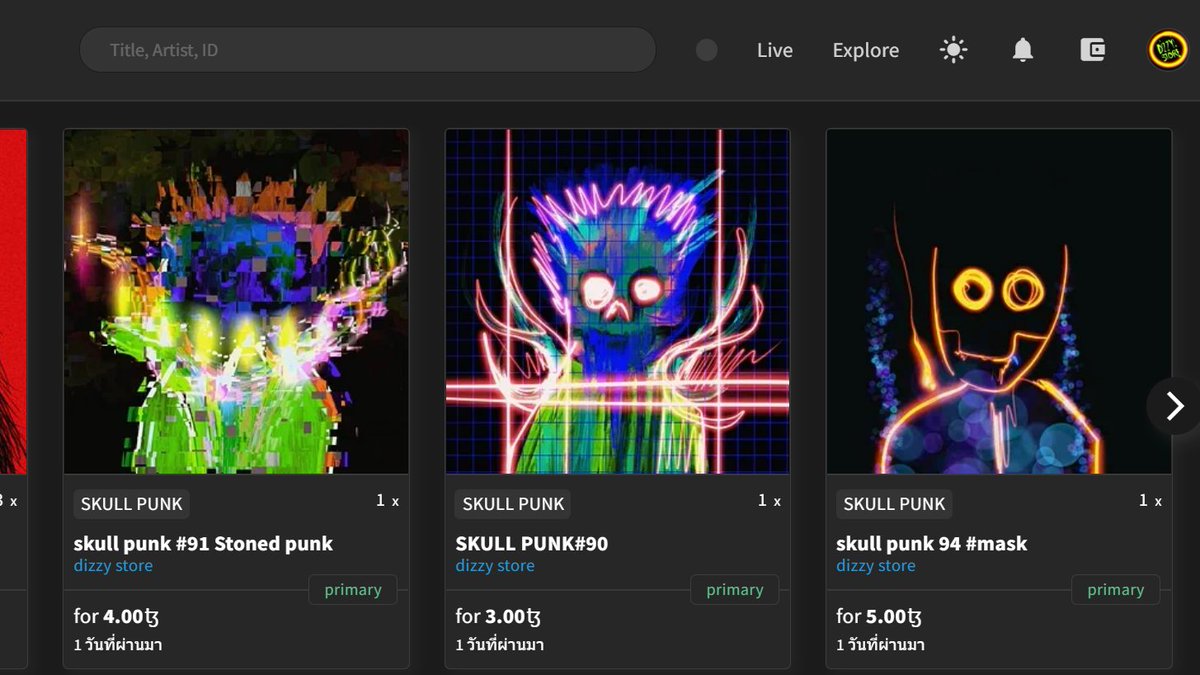Click the timestamp under the 5.00 price
This screenshot has height=675, width=1200.
[881, 645]
